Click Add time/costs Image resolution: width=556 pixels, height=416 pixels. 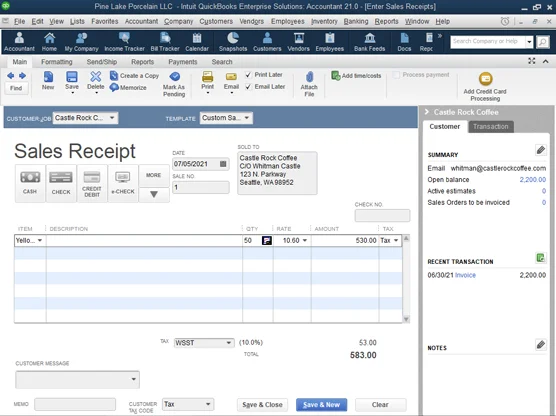(x=356, y=76)
